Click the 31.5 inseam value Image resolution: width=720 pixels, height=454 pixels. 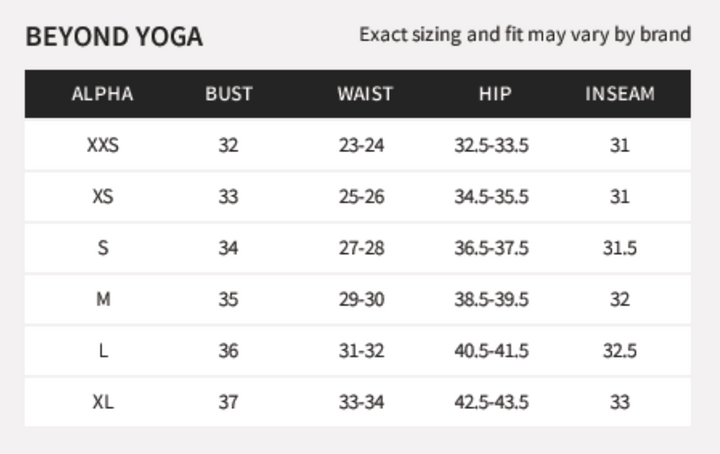(620, 248)
